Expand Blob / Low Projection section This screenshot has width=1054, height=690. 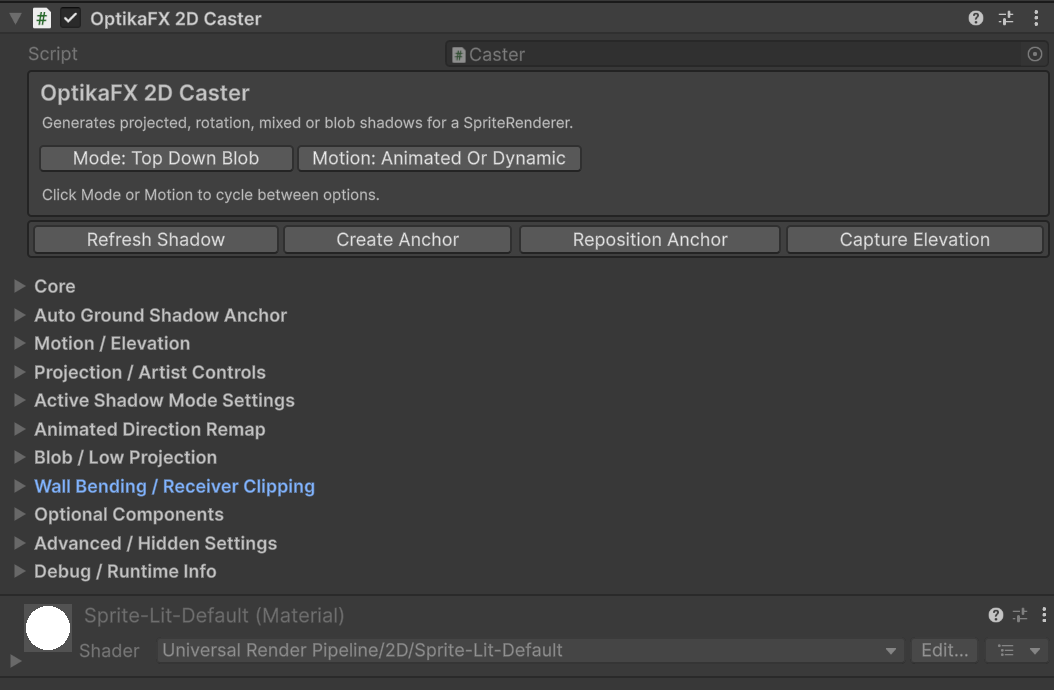19,457
